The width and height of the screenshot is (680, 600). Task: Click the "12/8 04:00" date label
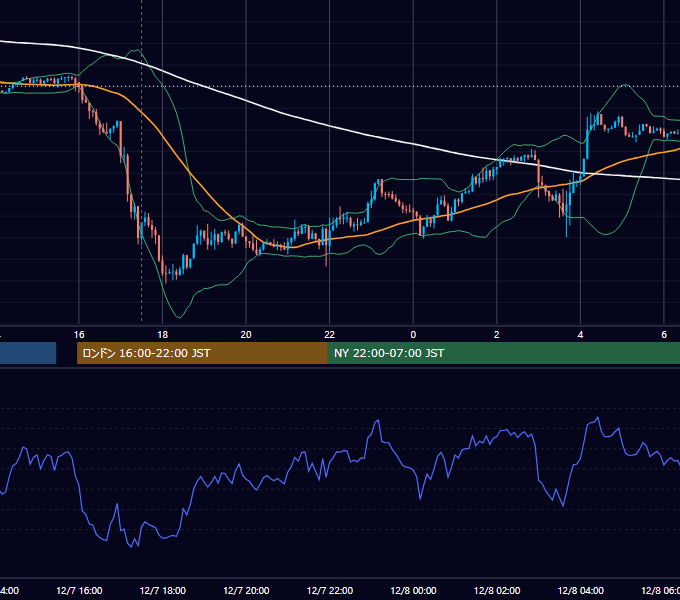[x=581, y=590]
